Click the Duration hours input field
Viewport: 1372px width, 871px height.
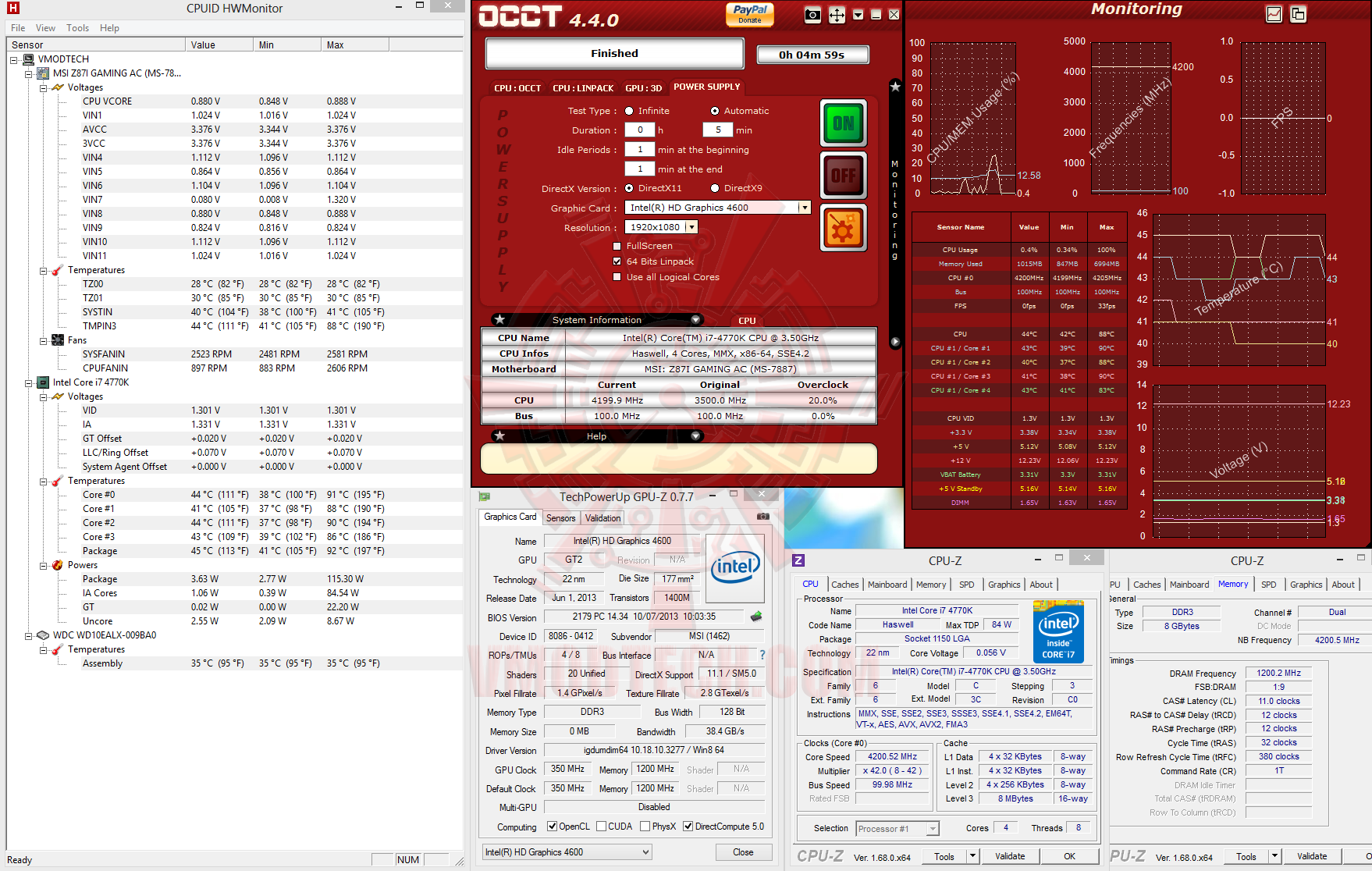click(640, 130)
